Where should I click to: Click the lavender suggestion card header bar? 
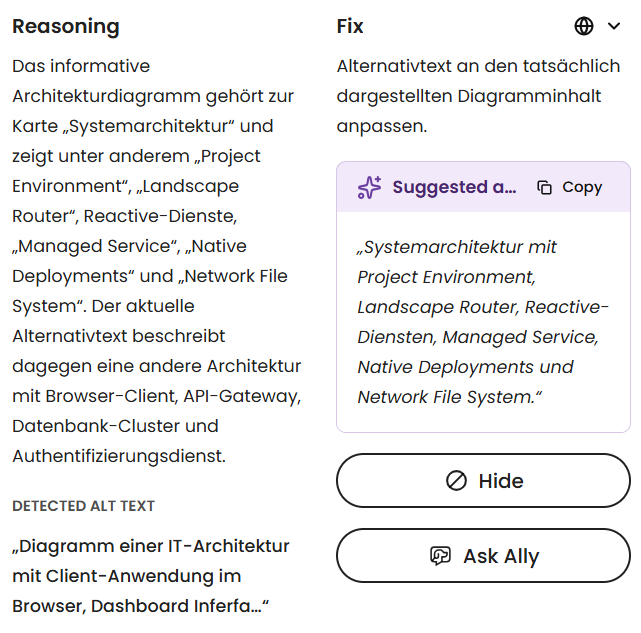click(x=483, y=187)
